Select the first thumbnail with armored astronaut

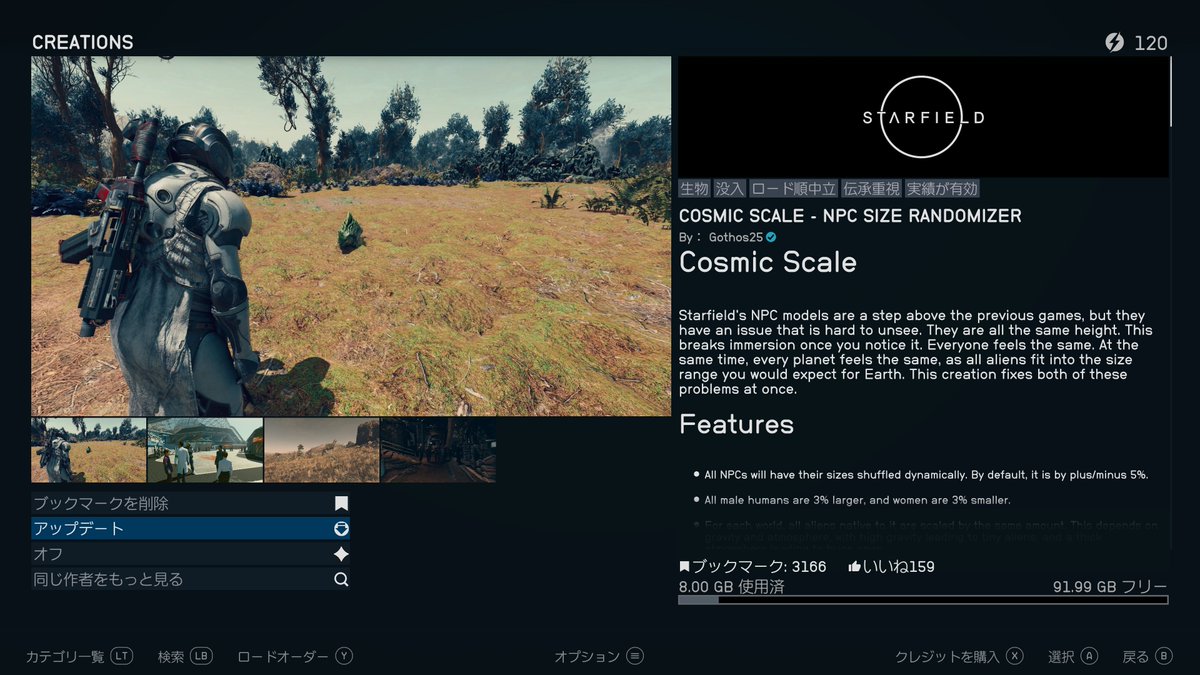(89, 450)
